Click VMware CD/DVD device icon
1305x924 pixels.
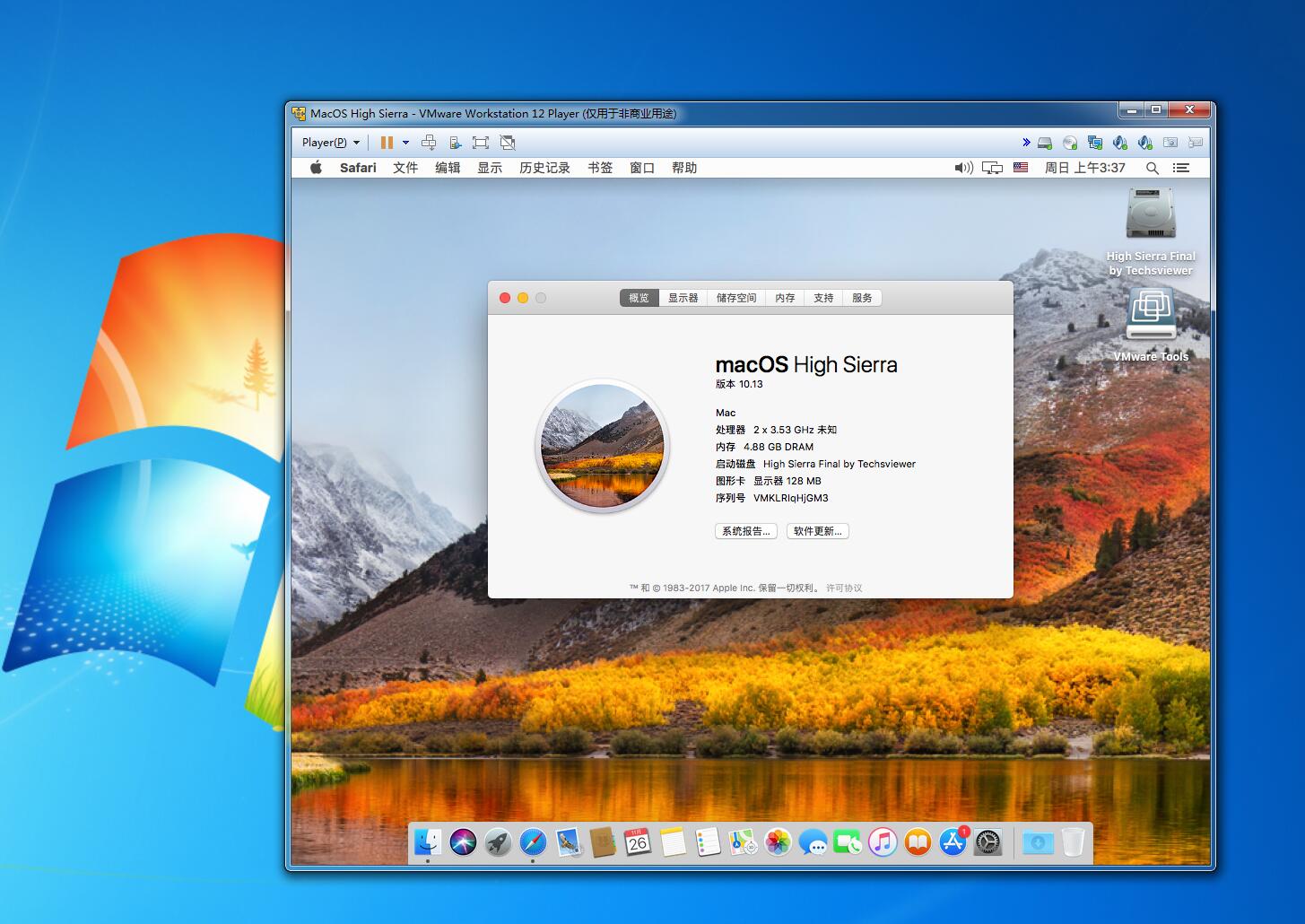1070,143
